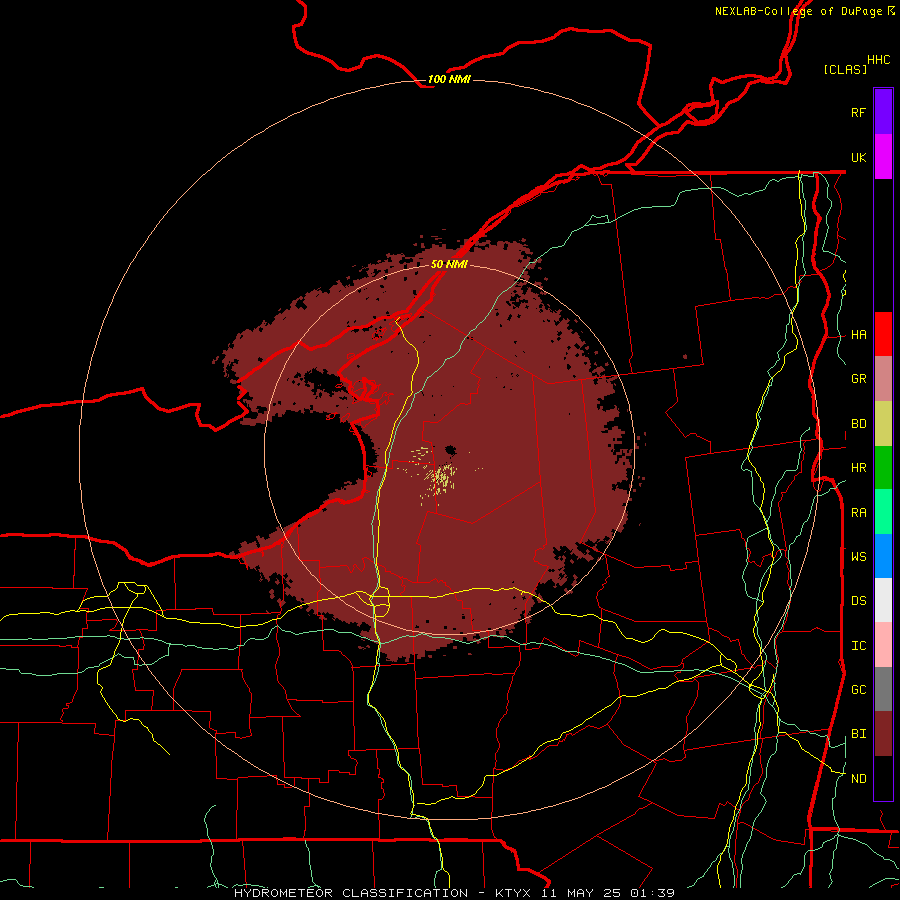
Task: Click the yellow BD echo cluster near radar center
Action: [441, 478]
